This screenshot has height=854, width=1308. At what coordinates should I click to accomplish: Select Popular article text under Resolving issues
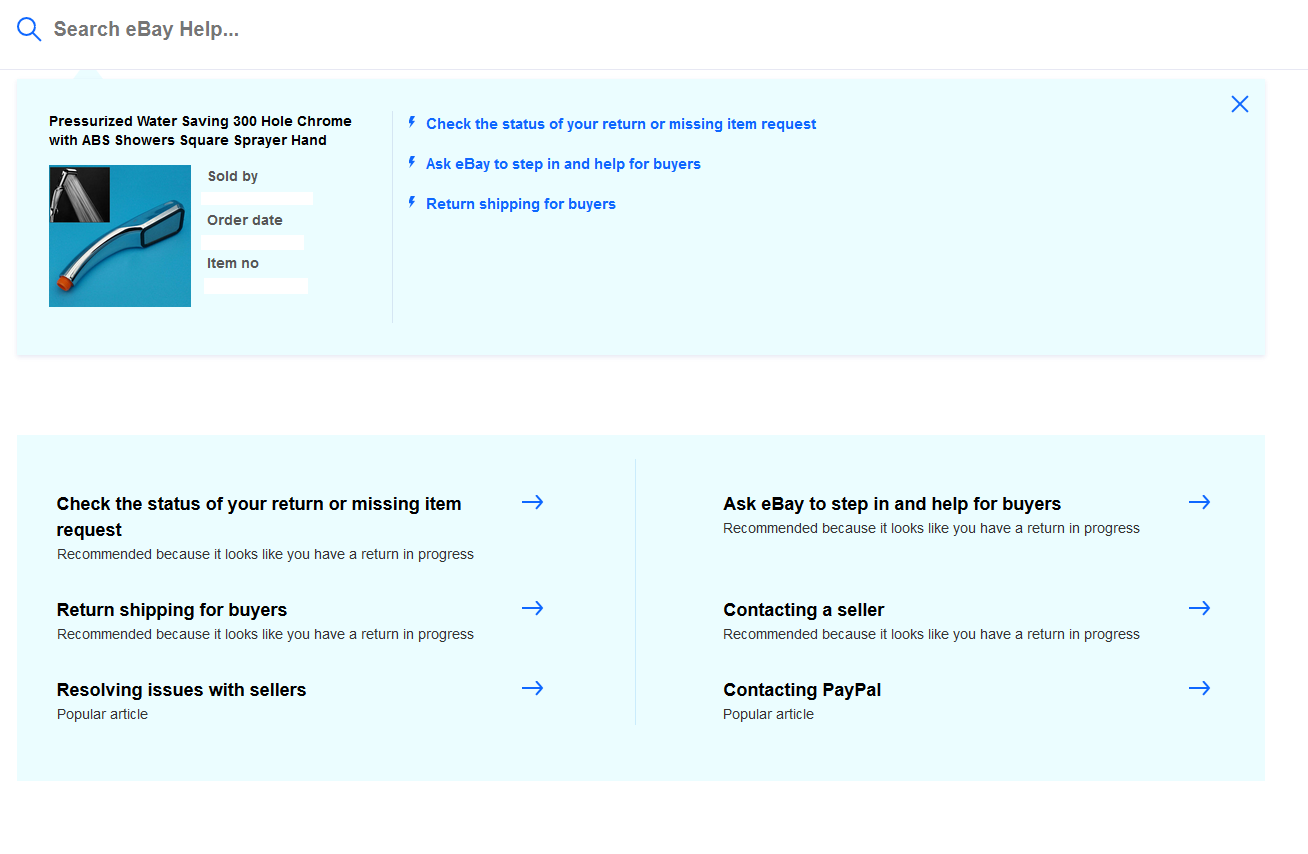tap(102, 714)
